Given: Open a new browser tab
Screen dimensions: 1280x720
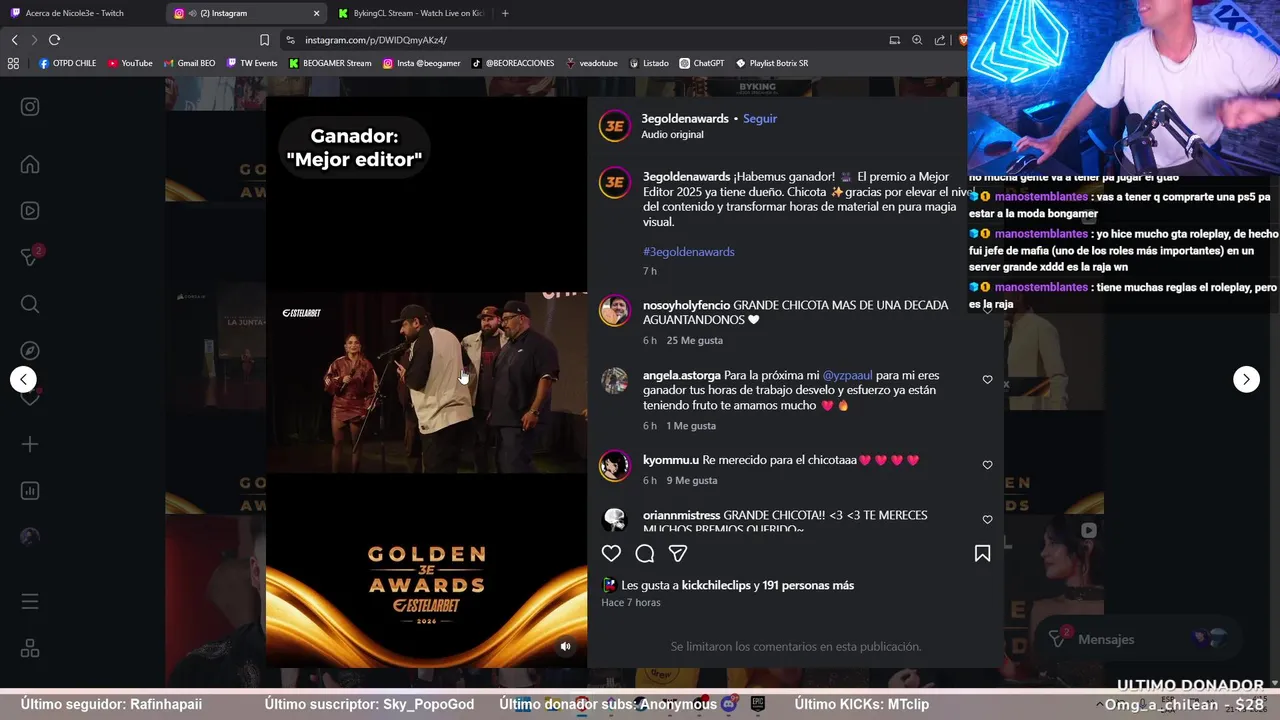Looking at the screenshot, I should tap(505, 13).
